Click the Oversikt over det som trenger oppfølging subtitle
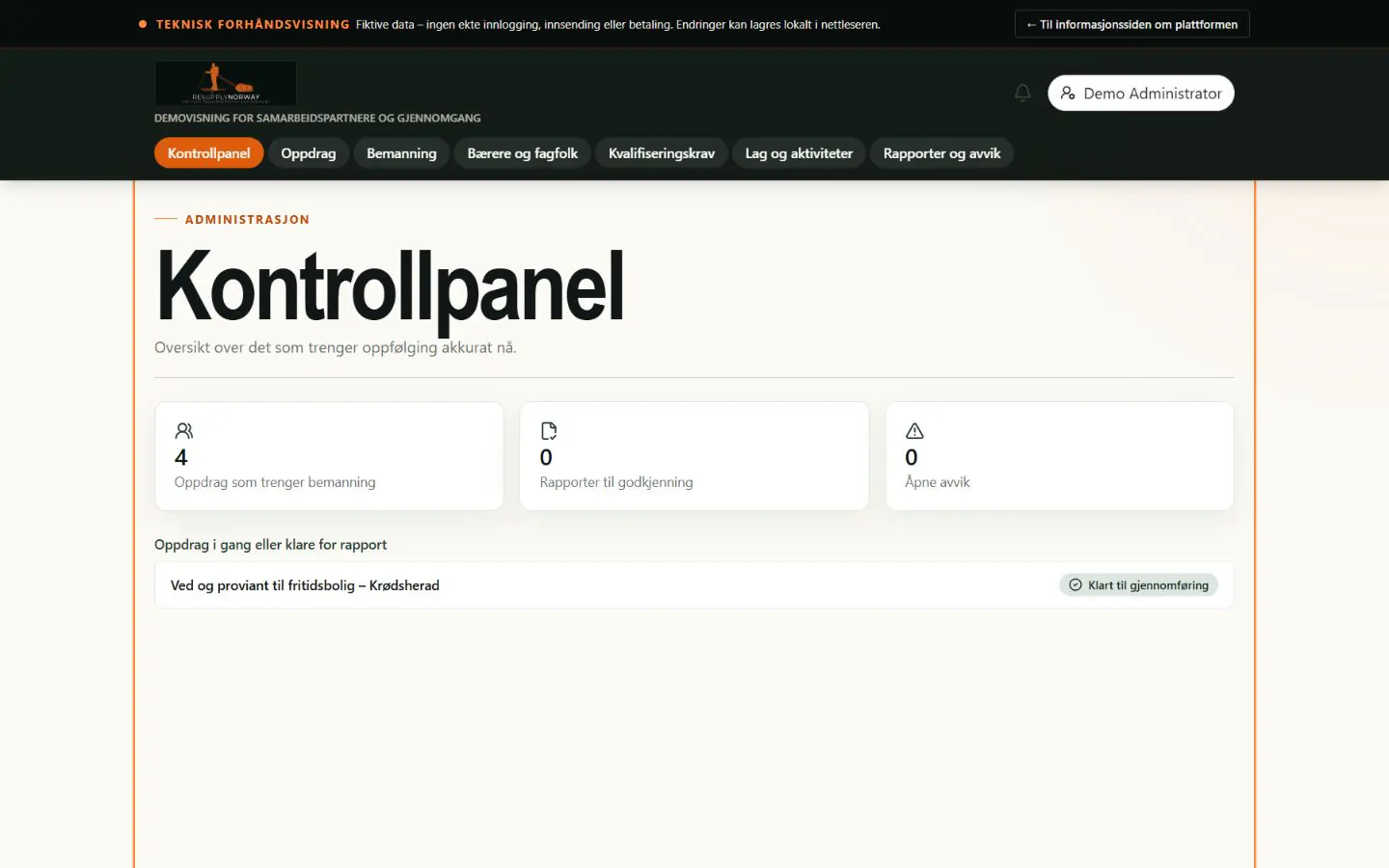1389x868 pixels. [x=336, y=347]
